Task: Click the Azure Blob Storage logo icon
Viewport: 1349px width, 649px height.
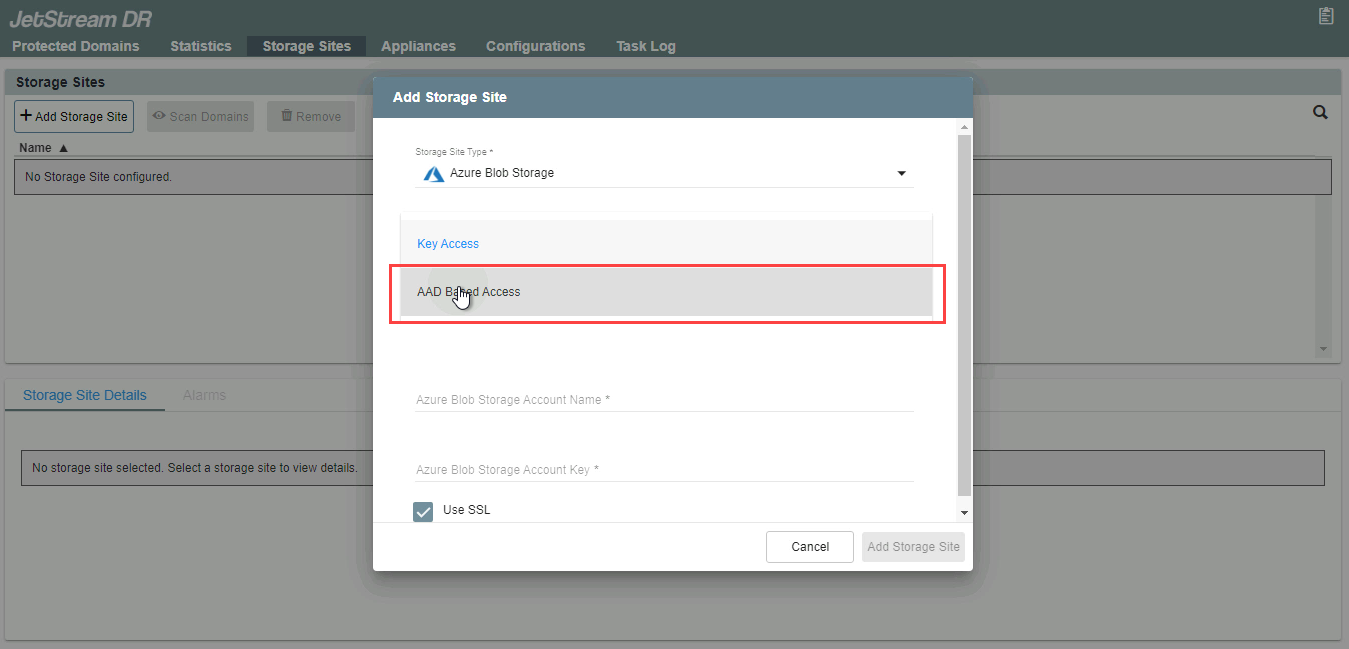Action: click(x=433, y=173)
